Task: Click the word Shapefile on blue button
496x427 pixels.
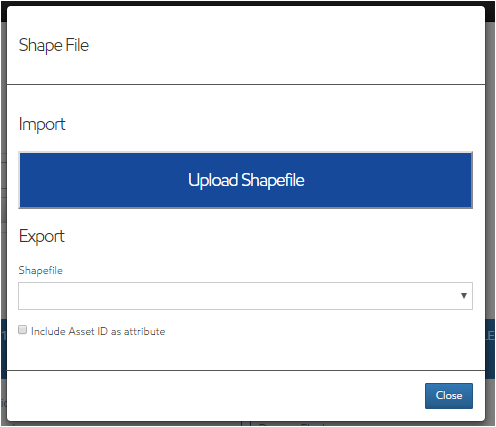Action: (273, 180)
